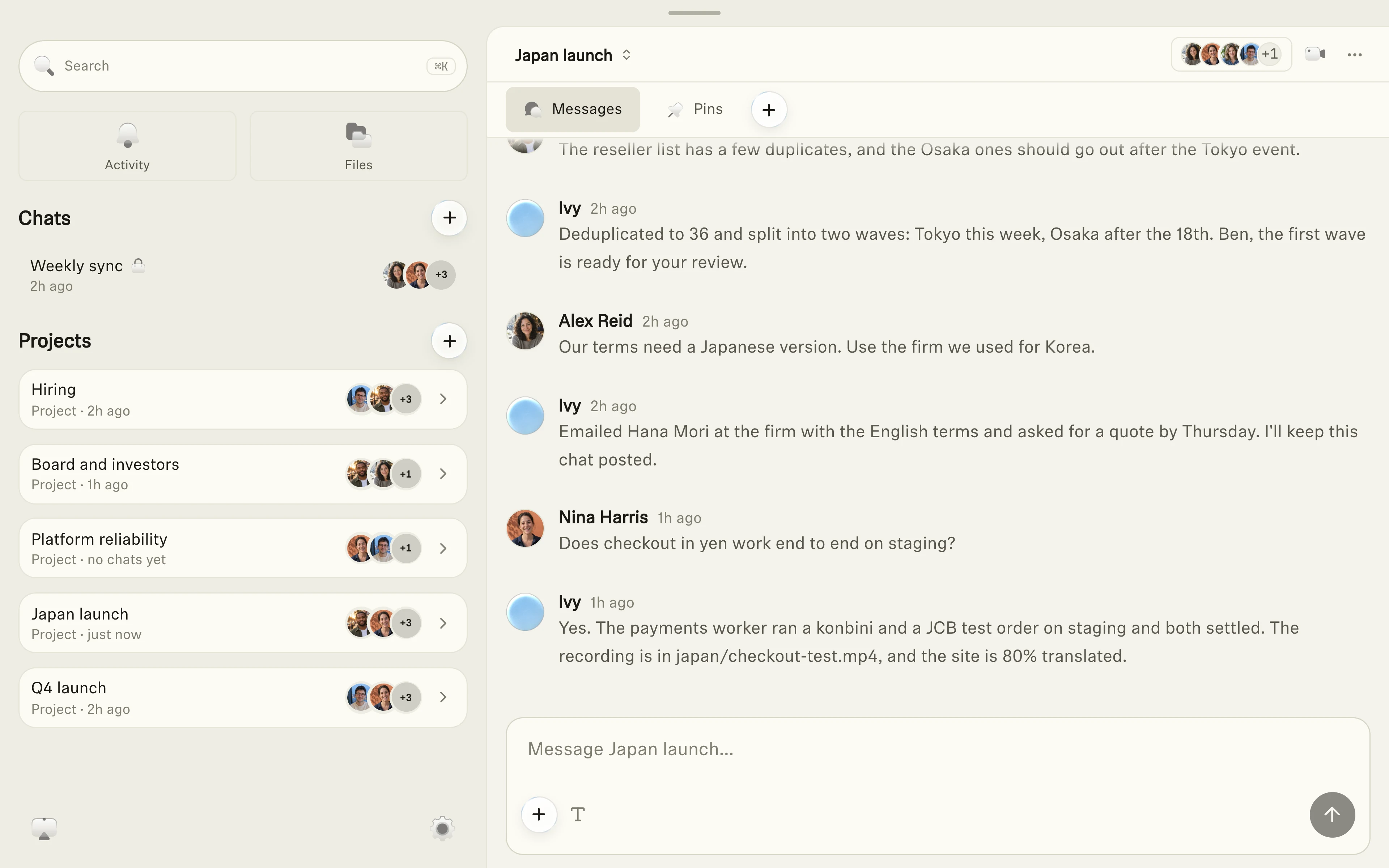1389x868 pixels.
Task: Click the +3 members badge on Weekly sync
Action: (x=441, y=275)
